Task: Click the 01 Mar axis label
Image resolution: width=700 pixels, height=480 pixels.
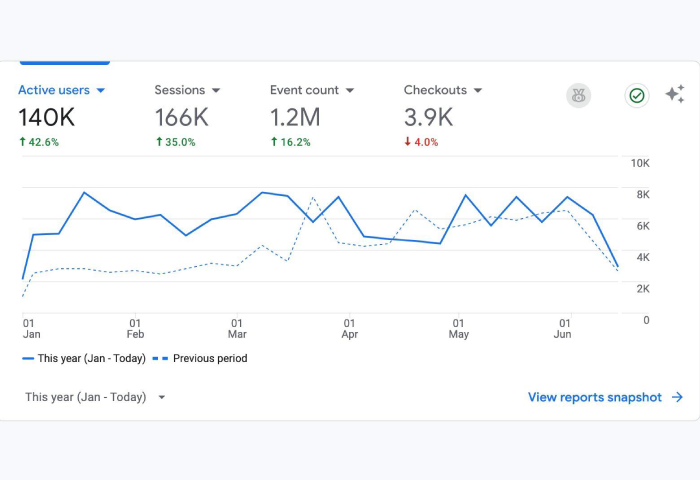Action: point(237,329)
